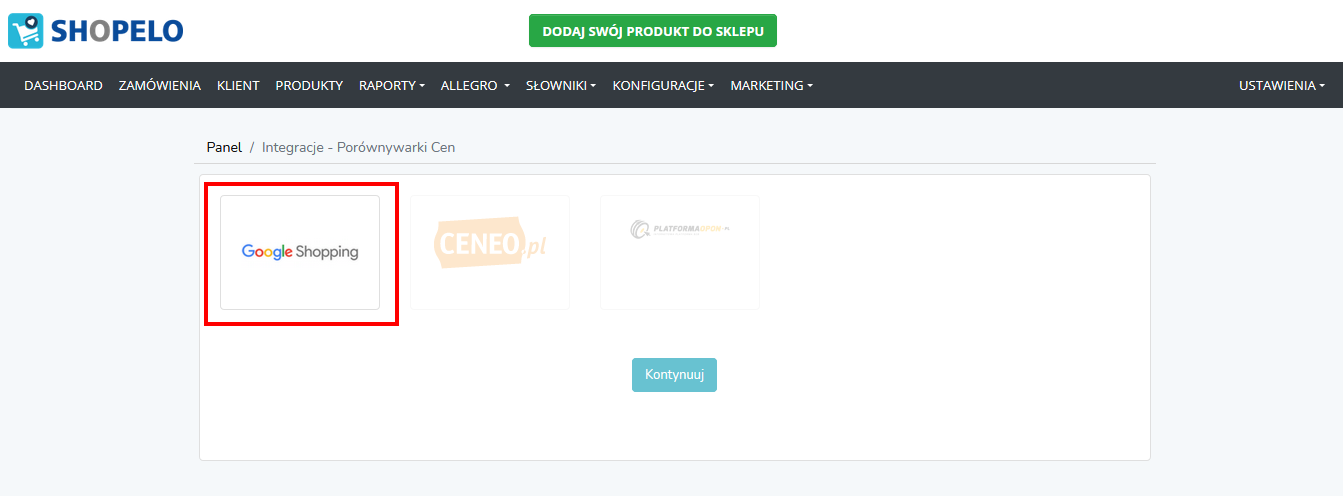Open the Dashboard menu item
Viewport: 1343px width, 496px height.
point(64,85)
